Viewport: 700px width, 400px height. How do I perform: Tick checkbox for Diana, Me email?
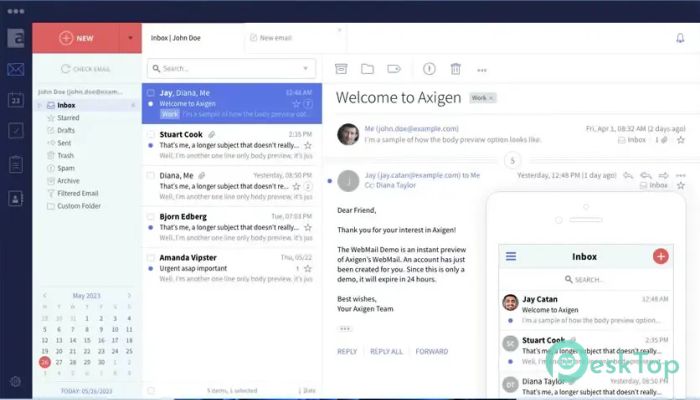(x=151, y=175)
